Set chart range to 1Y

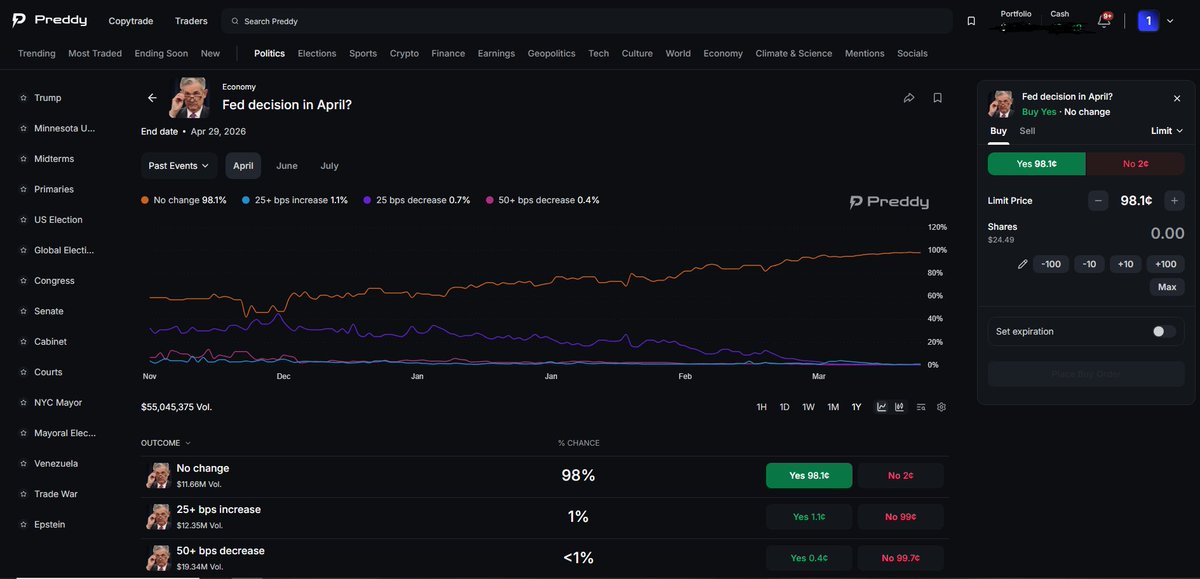point(856,407)
